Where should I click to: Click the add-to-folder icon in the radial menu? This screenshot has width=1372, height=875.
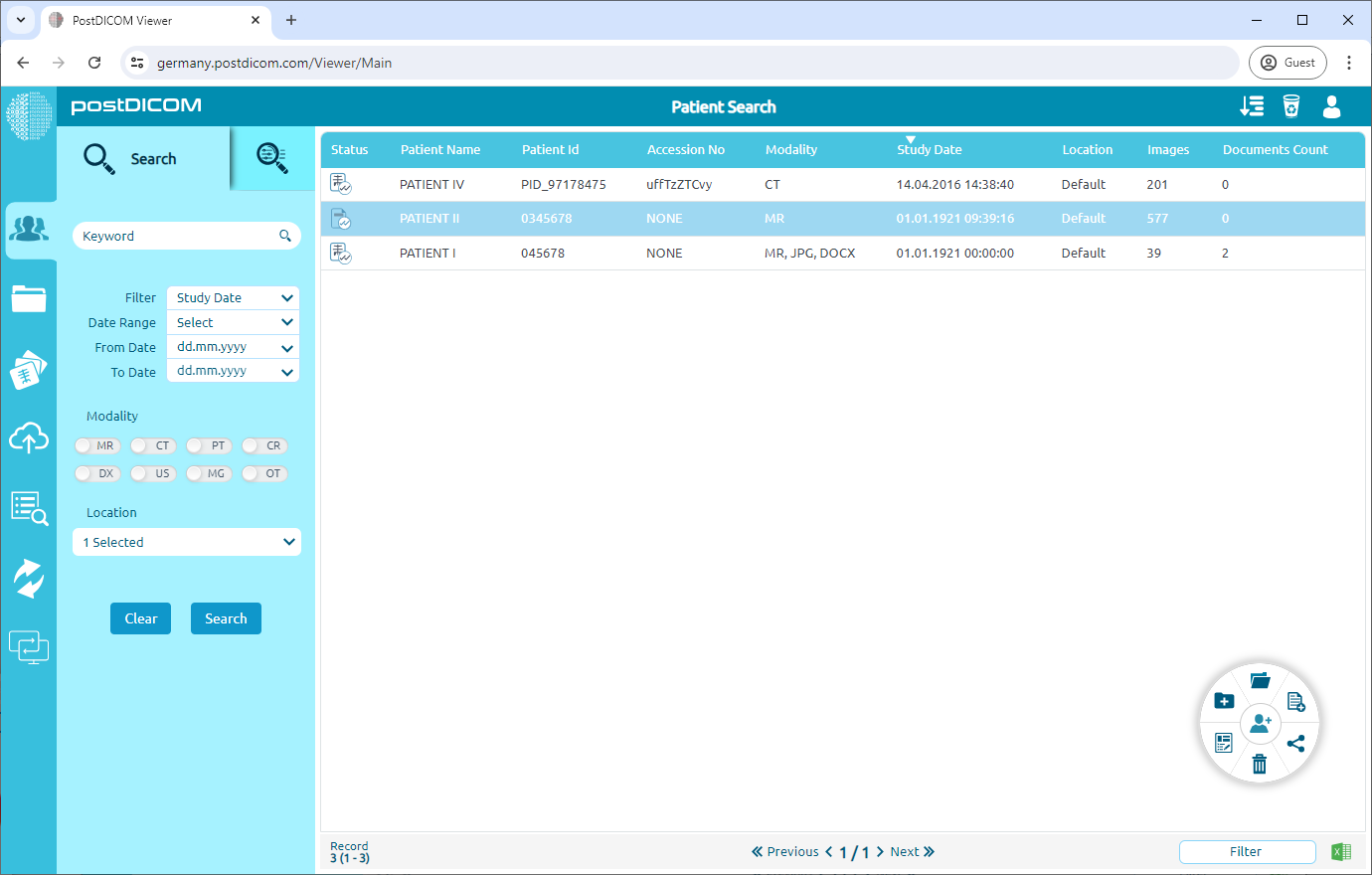coord(1224,700)
